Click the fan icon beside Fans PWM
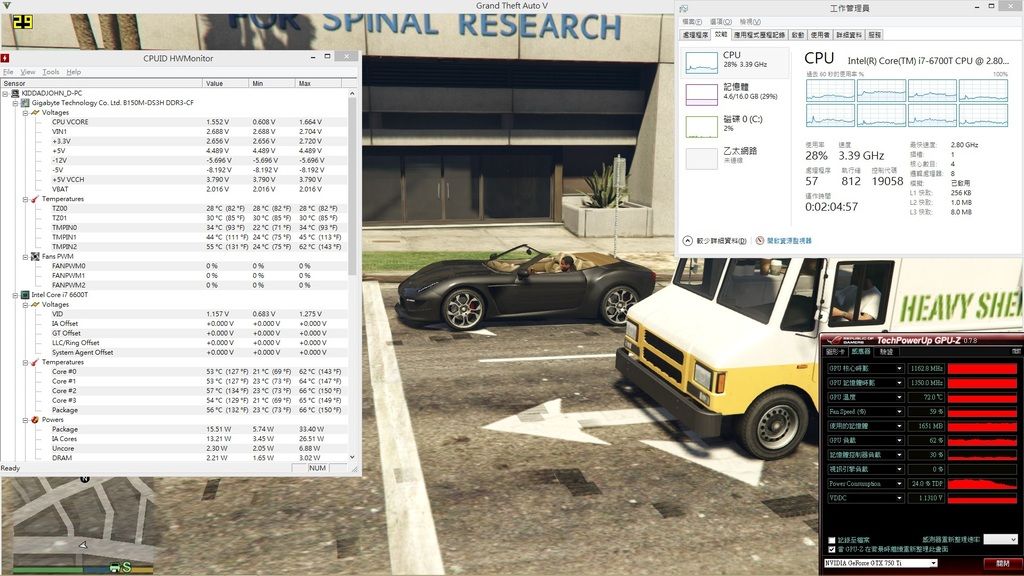Viewport: 1024px width, 576px height. click(x=35, y=257)
